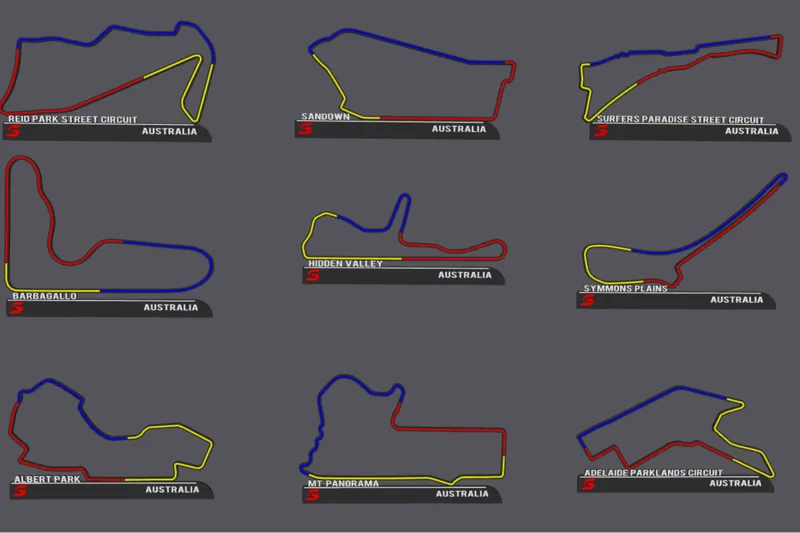Select the Barbagallo circuit layout

click(109, 224)
